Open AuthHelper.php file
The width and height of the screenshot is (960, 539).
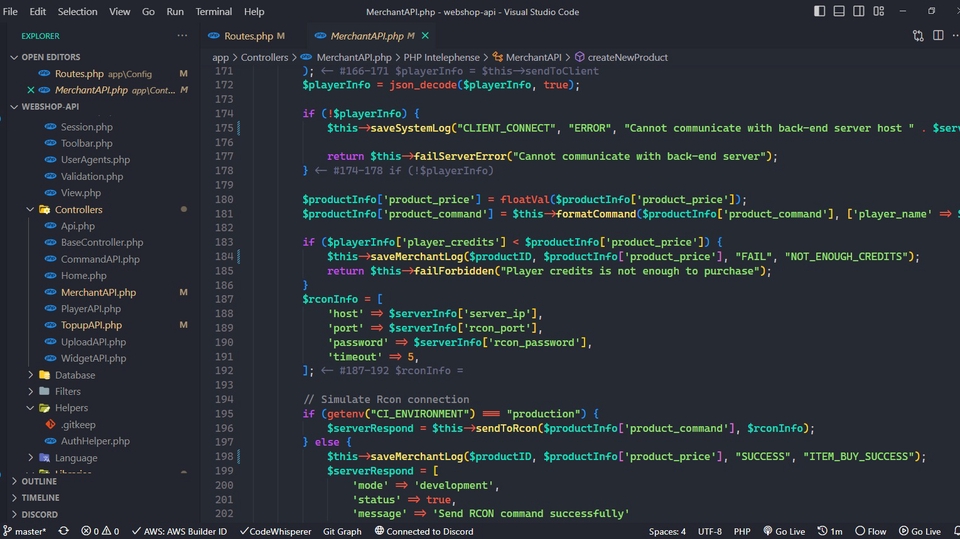[x=95, y=441]
